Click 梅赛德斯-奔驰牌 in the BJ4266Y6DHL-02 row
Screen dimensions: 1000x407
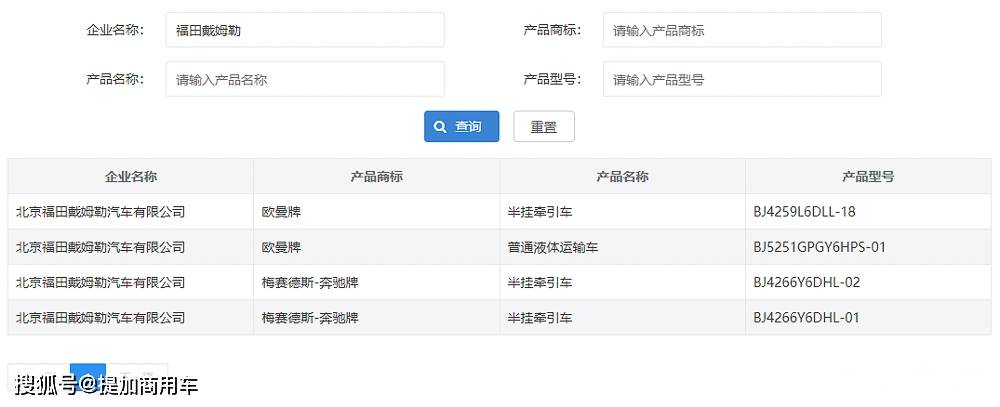[x=310, y=282]
